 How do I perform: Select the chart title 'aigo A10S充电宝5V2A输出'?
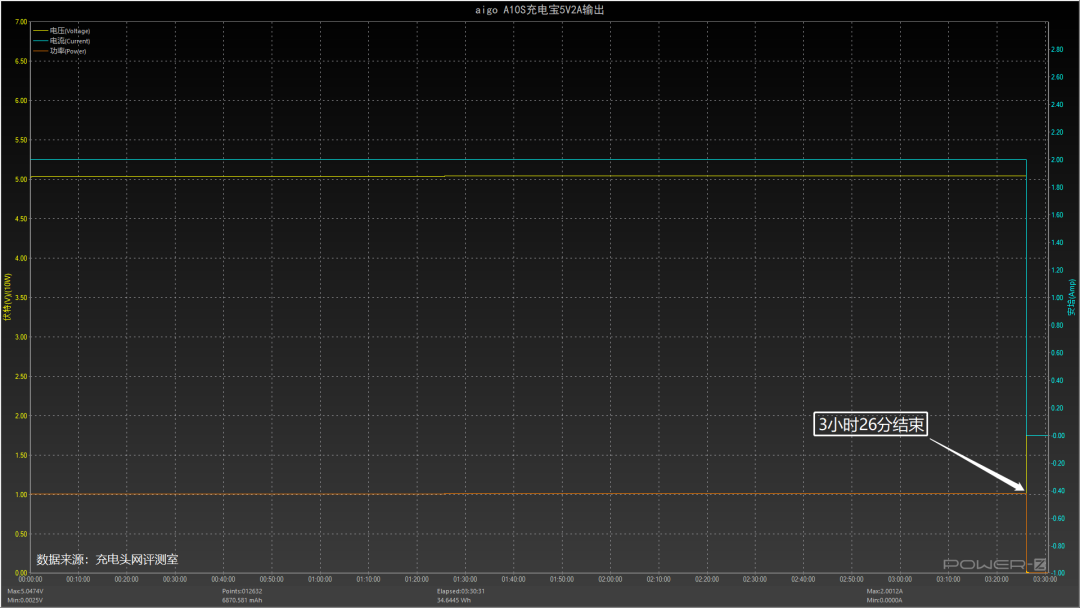539,10
